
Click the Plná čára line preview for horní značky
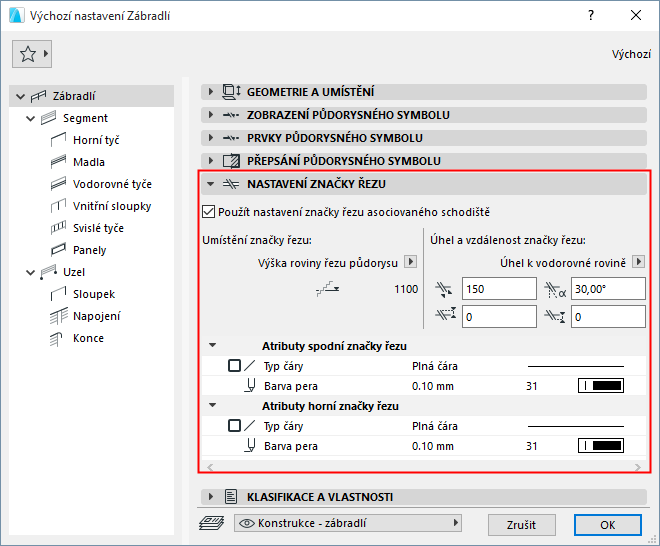(x=575, y=426)
